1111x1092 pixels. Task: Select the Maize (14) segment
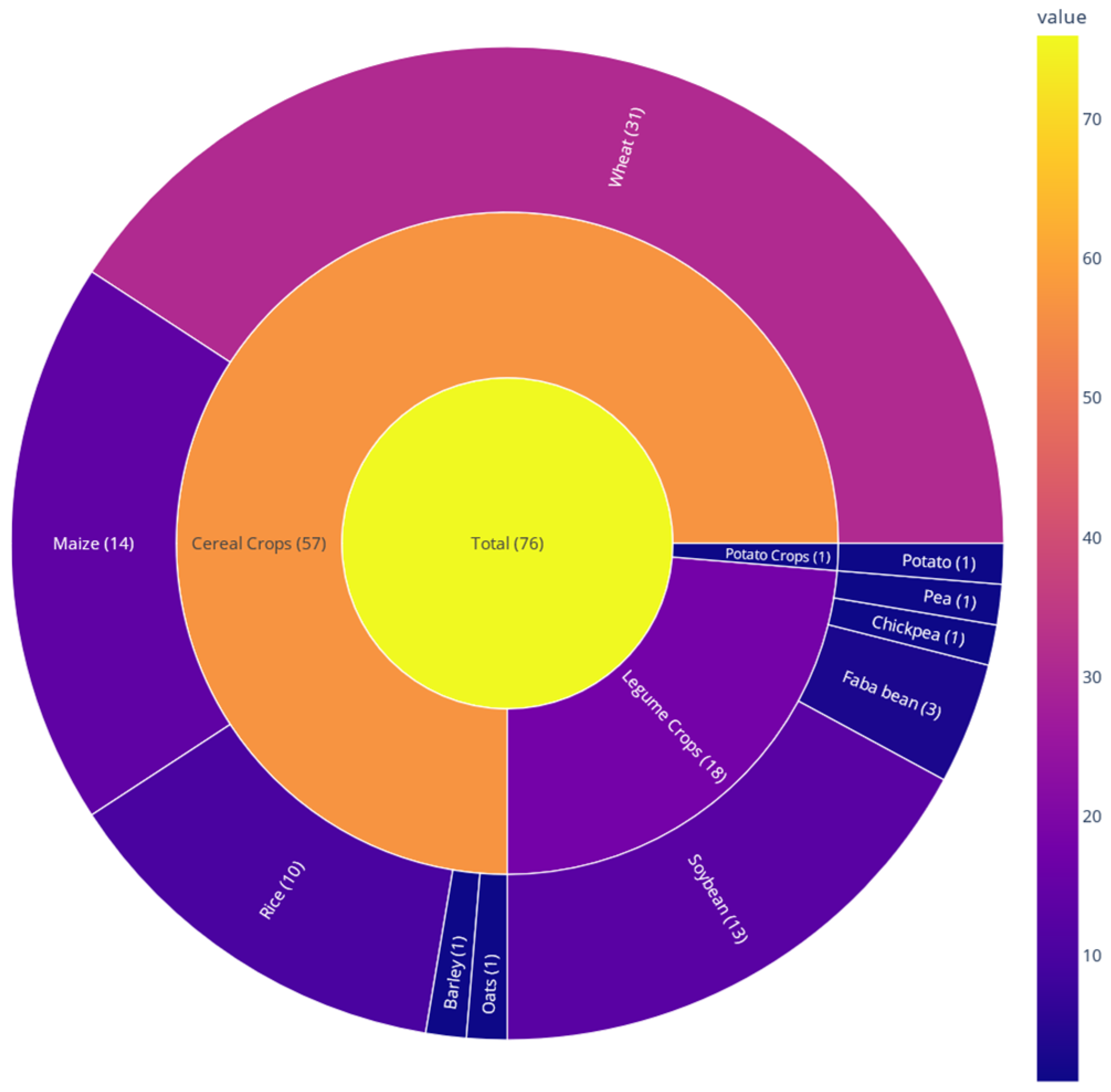pos(93,543)
